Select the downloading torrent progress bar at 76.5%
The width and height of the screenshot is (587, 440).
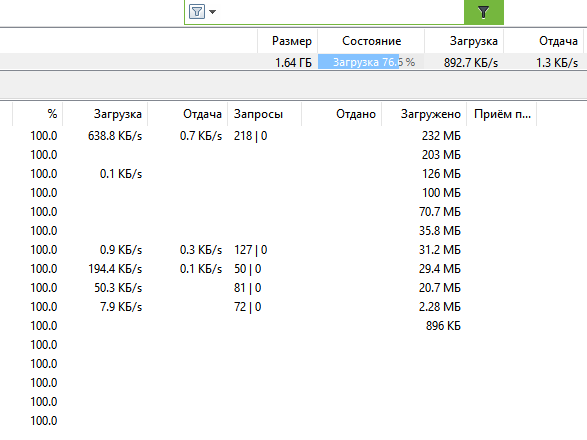coord(371,62)
